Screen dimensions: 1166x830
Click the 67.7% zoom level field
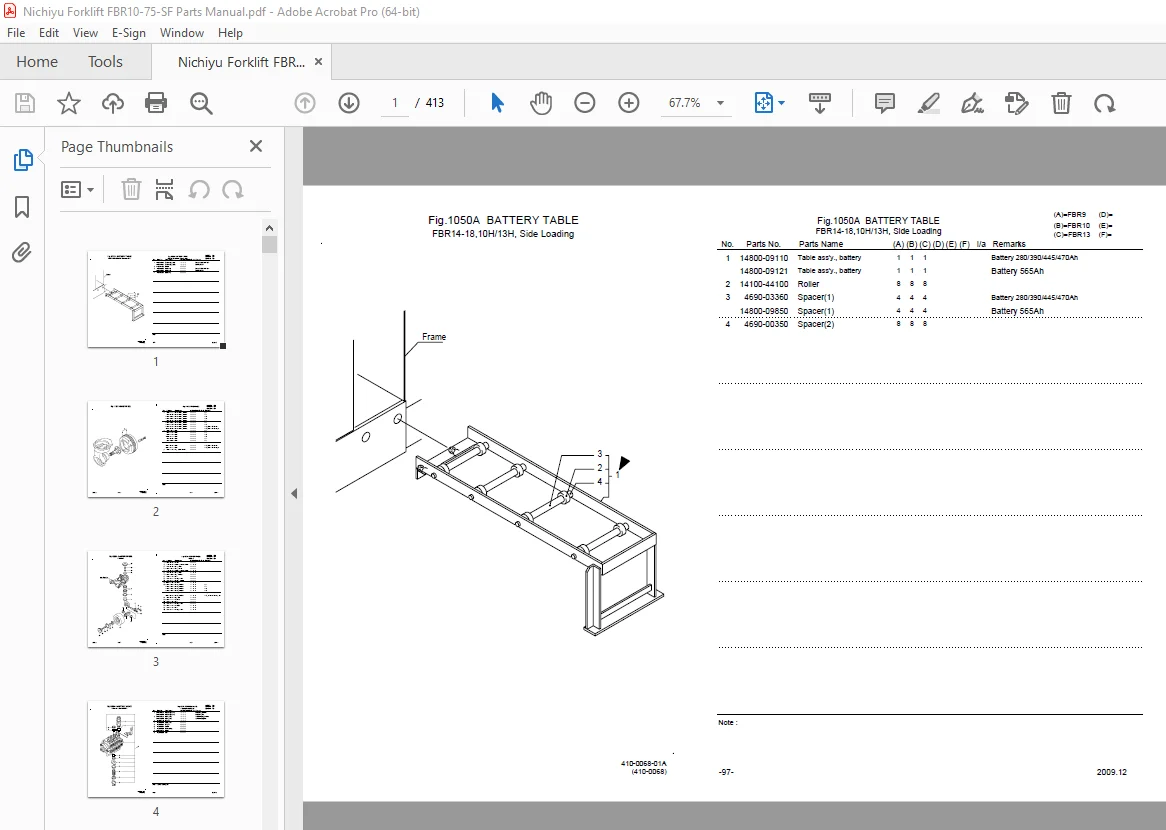point(684,103)
